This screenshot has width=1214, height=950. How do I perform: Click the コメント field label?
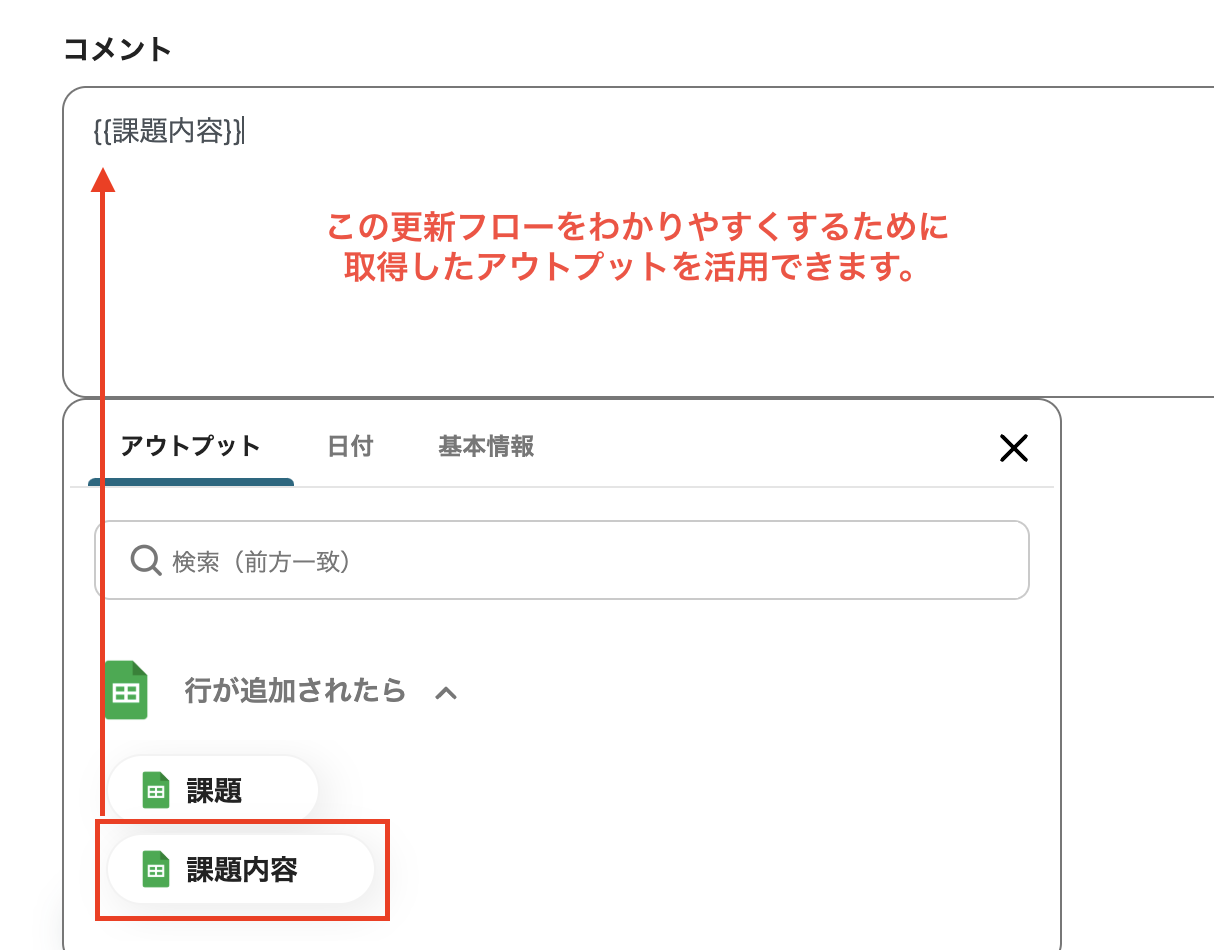pyautogui.click(x=118, y=49)
